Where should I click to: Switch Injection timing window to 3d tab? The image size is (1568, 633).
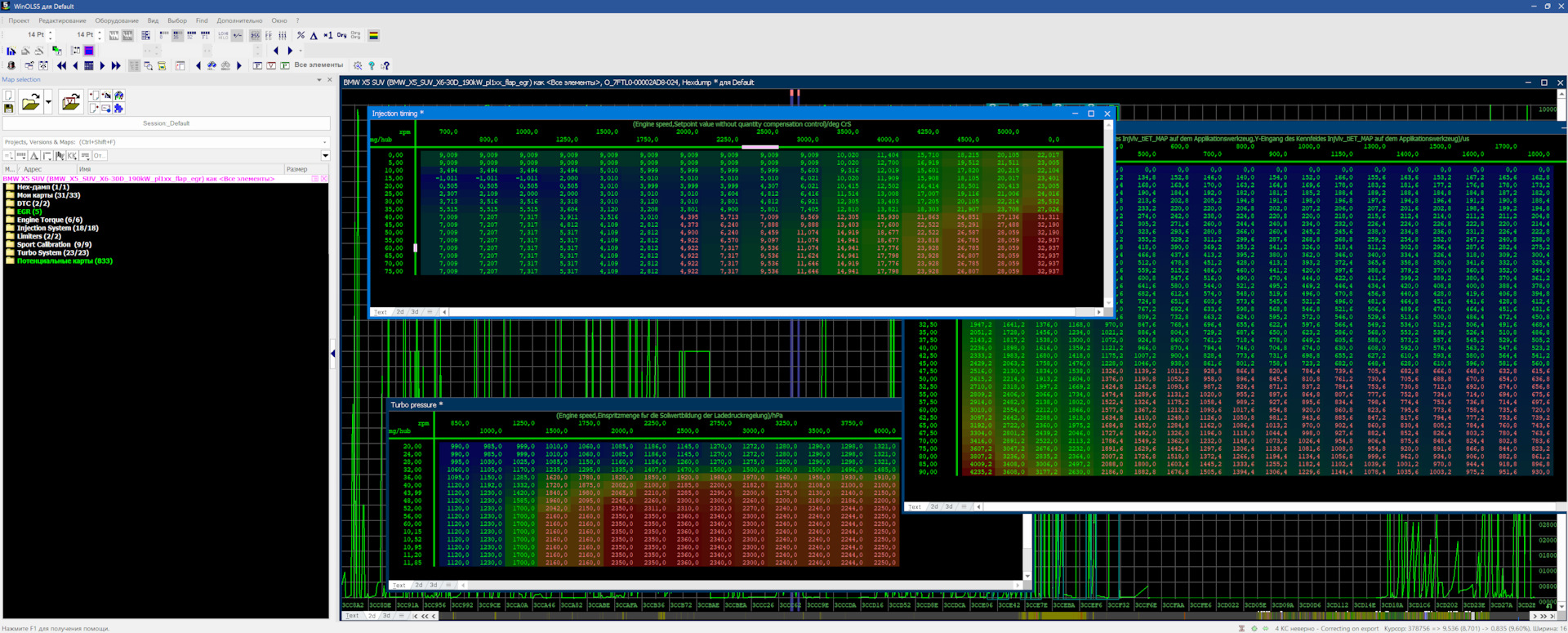coord(414,312)
